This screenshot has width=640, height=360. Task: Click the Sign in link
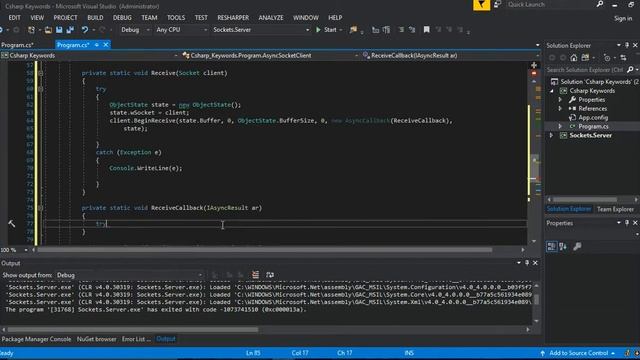(623, 18)
